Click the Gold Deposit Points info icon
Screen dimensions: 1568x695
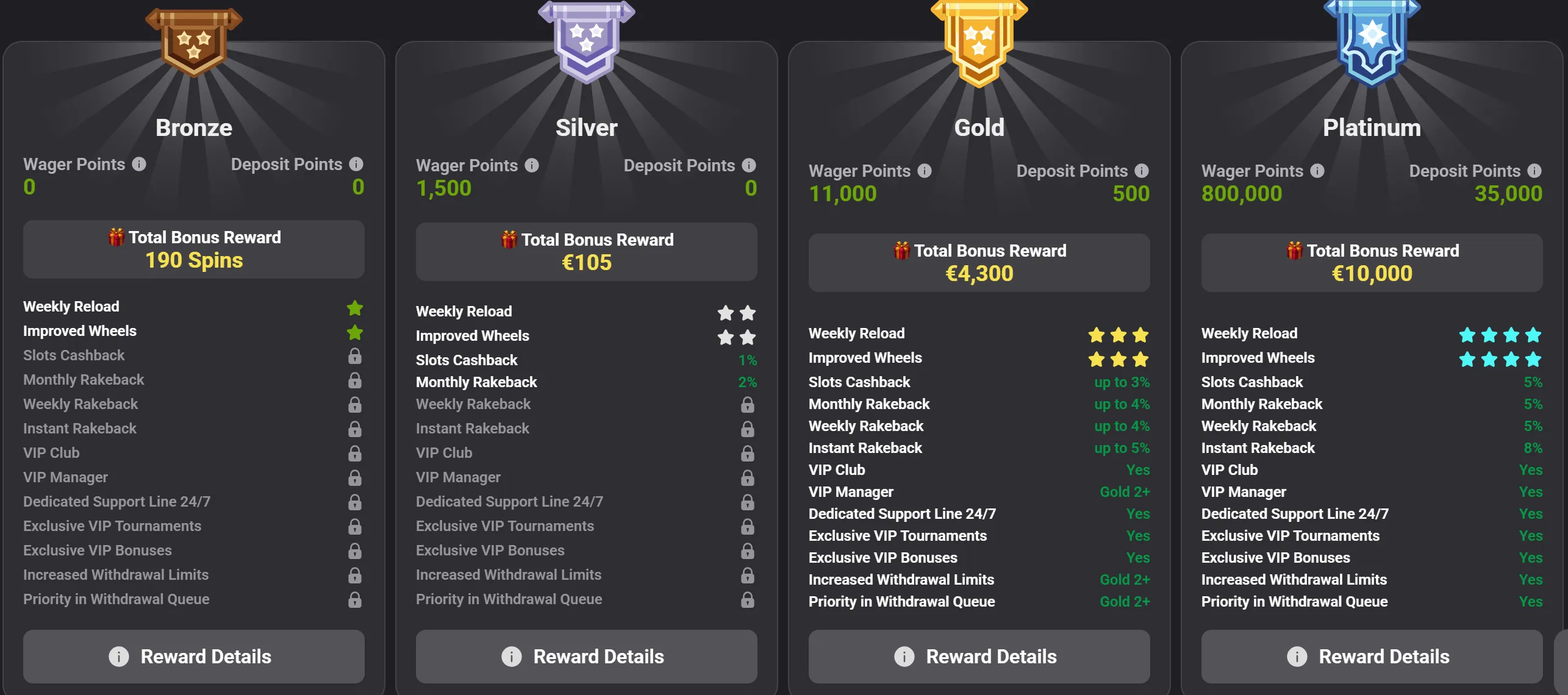[x=1142, y=171]
